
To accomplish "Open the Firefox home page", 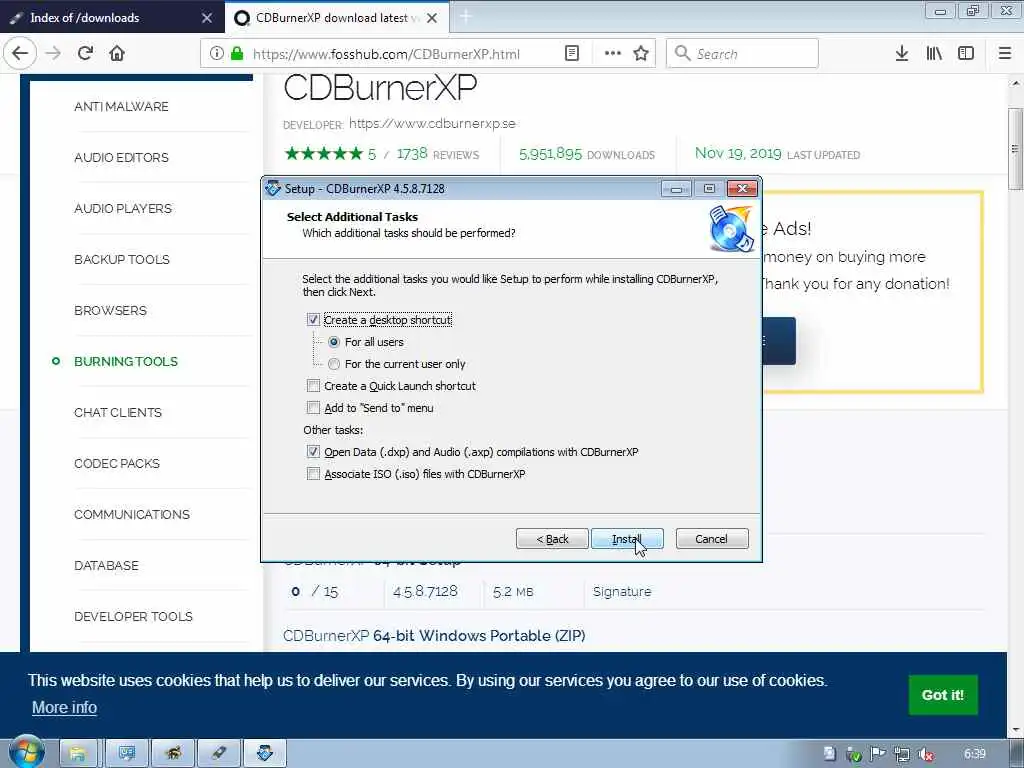I will 117,54.
